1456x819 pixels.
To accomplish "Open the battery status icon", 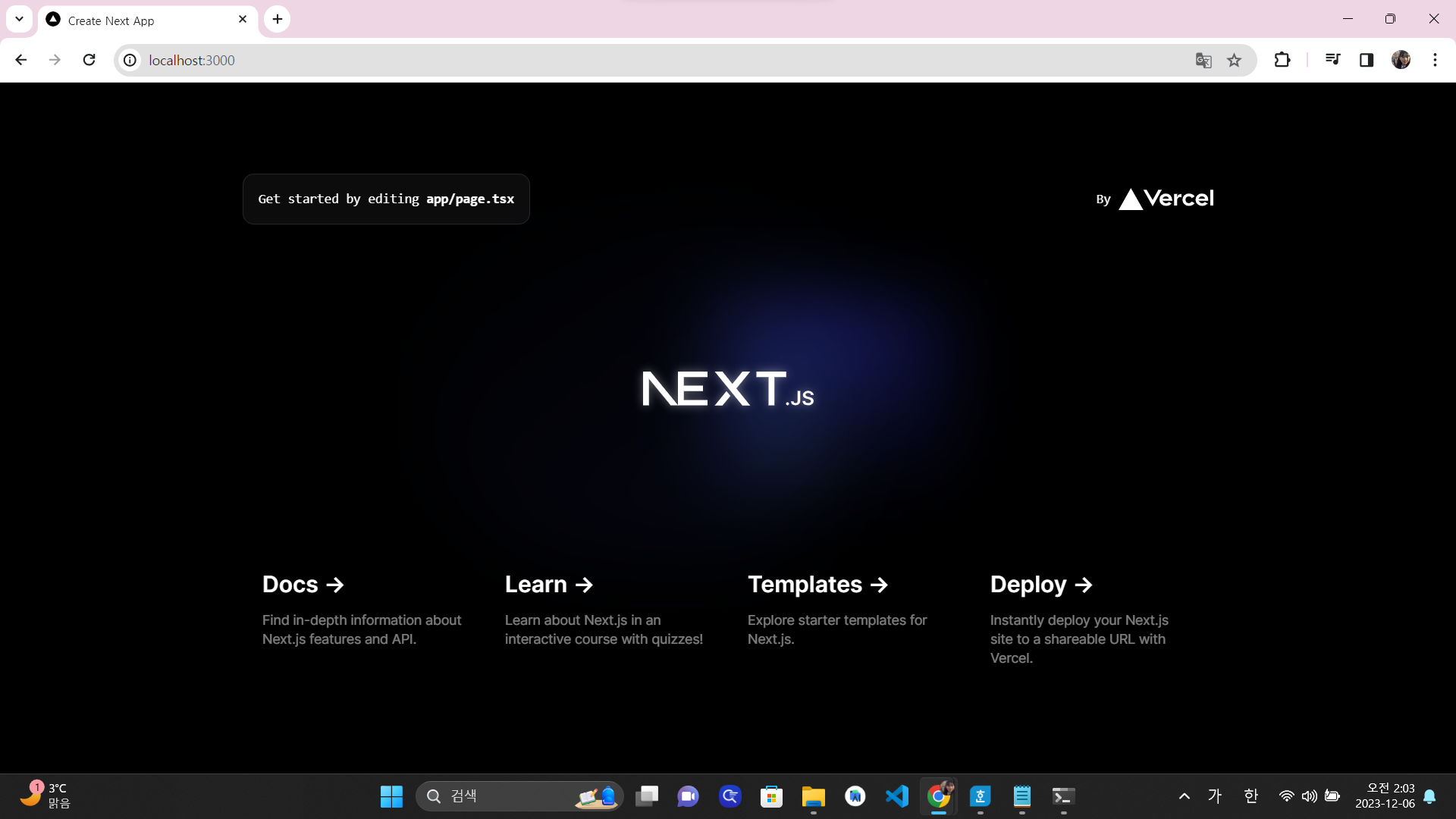I will point(1332,796).
